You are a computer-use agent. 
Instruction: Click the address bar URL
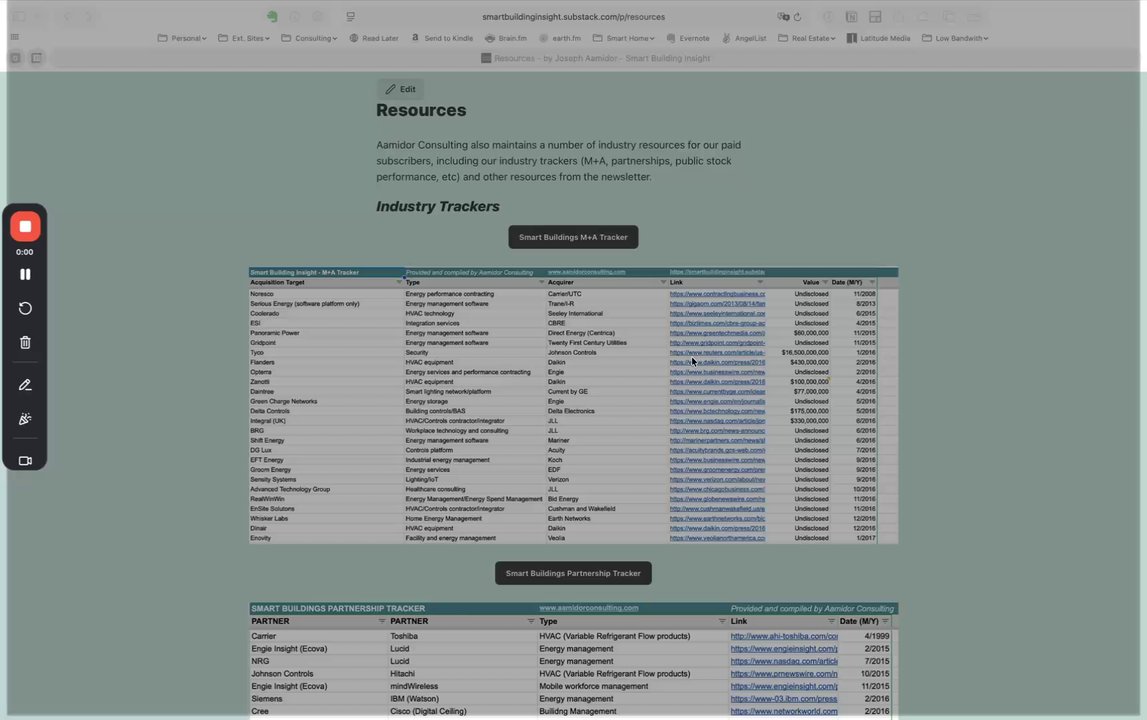pyautogui.click(x=573, y=16)
